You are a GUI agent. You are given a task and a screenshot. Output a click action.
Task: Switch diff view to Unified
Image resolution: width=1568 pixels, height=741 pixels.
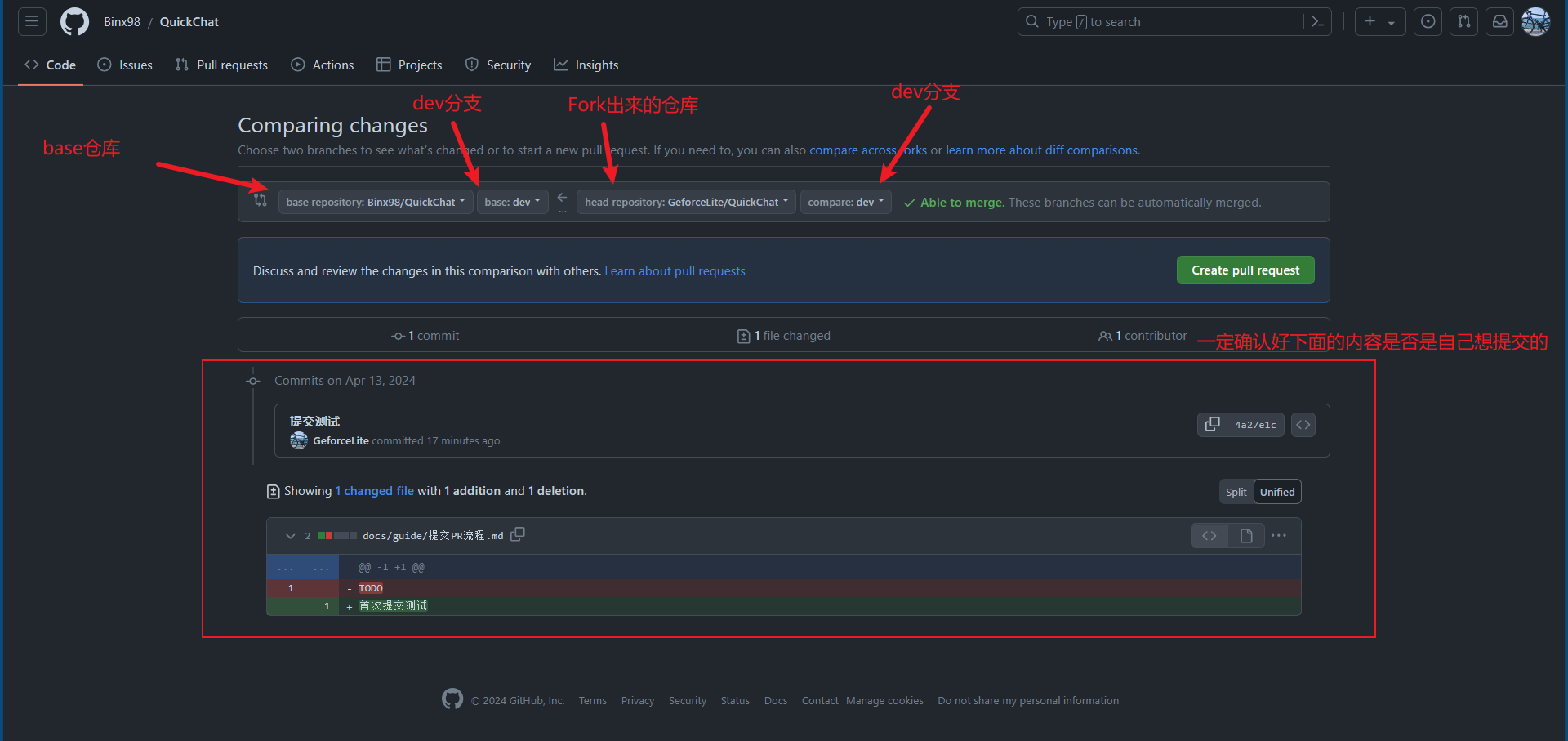1277,492
